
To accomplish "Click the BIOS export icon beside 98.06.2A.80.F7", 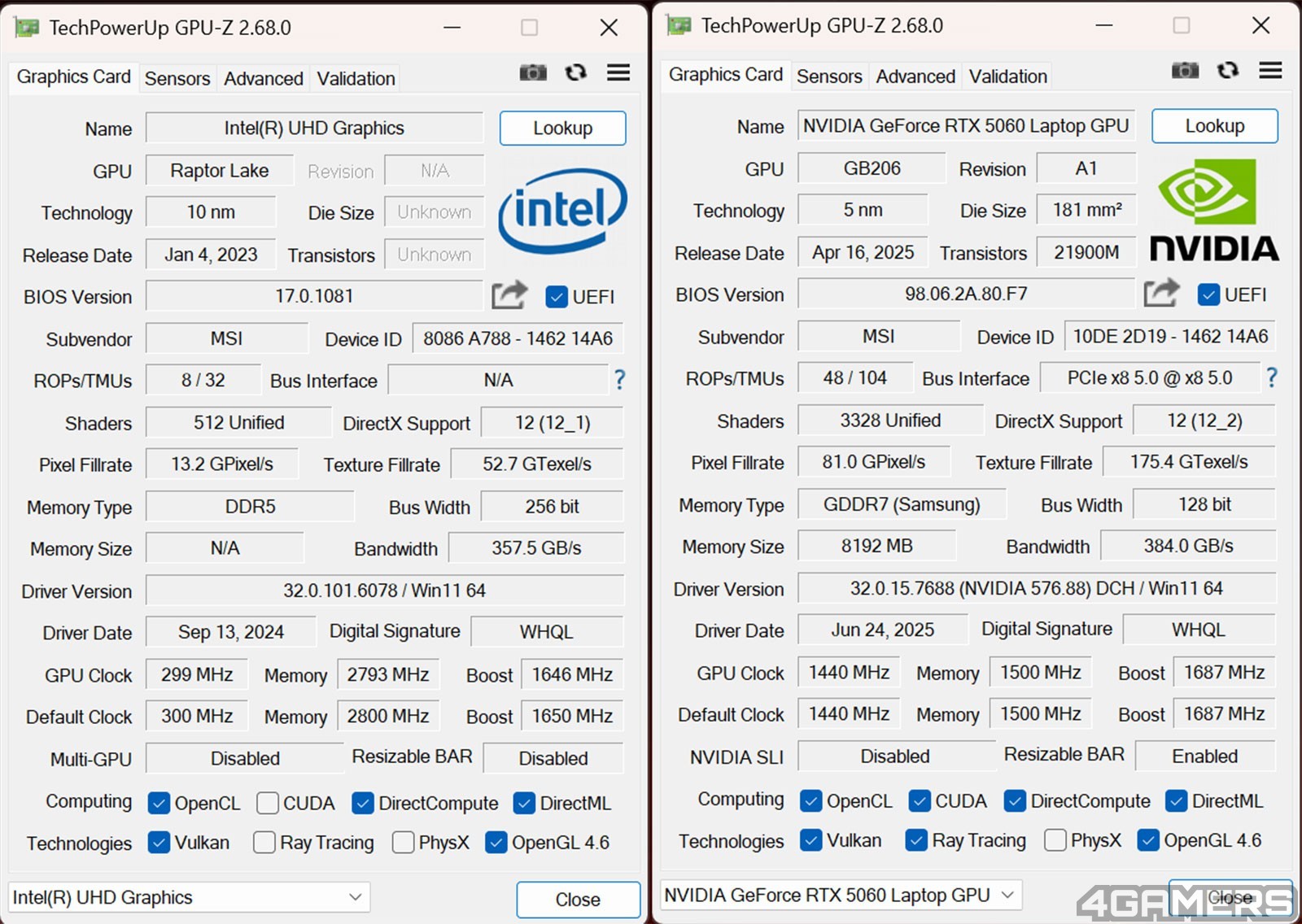I will (1161, 293).
